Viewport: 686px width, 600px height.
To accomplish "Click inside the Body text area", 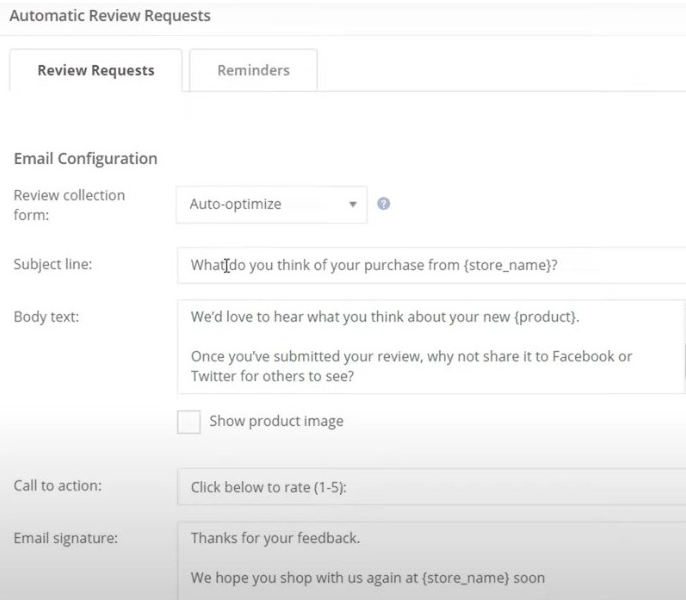I will (431, 347).
